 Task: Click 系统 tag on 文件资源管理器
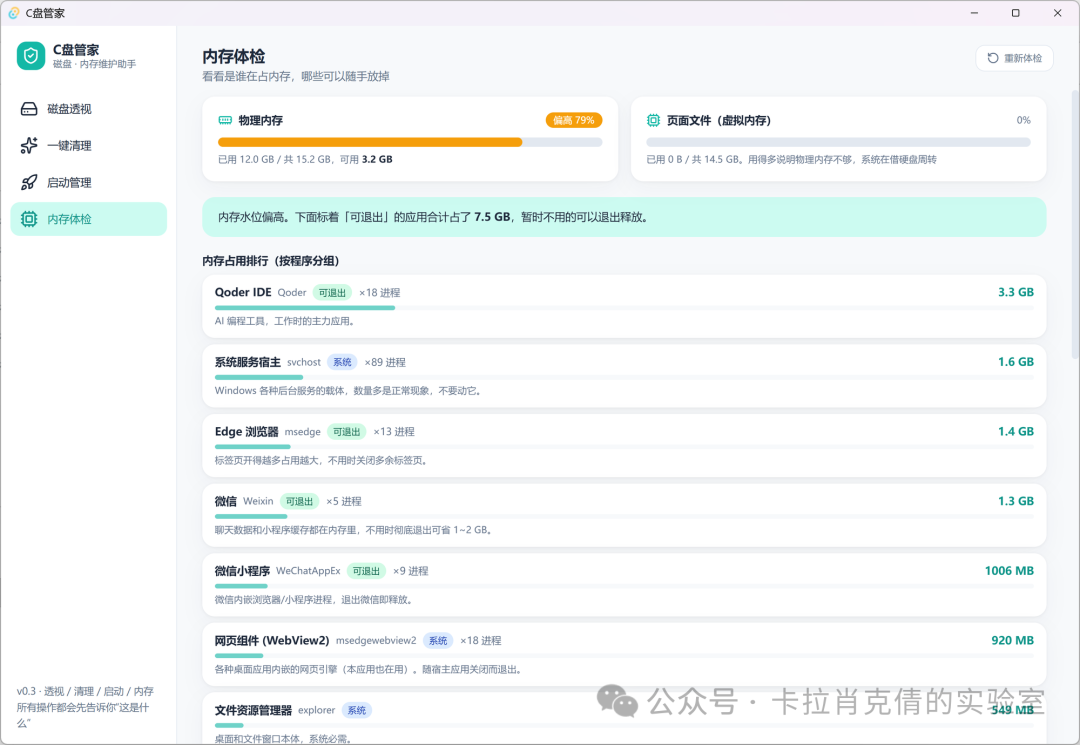click(x=357, y=710)
